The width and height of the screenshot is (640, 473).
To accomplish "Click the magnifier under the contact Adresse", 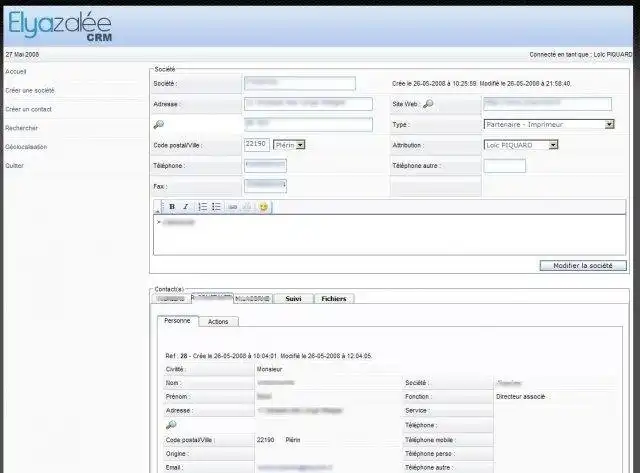I will (171, 425).
